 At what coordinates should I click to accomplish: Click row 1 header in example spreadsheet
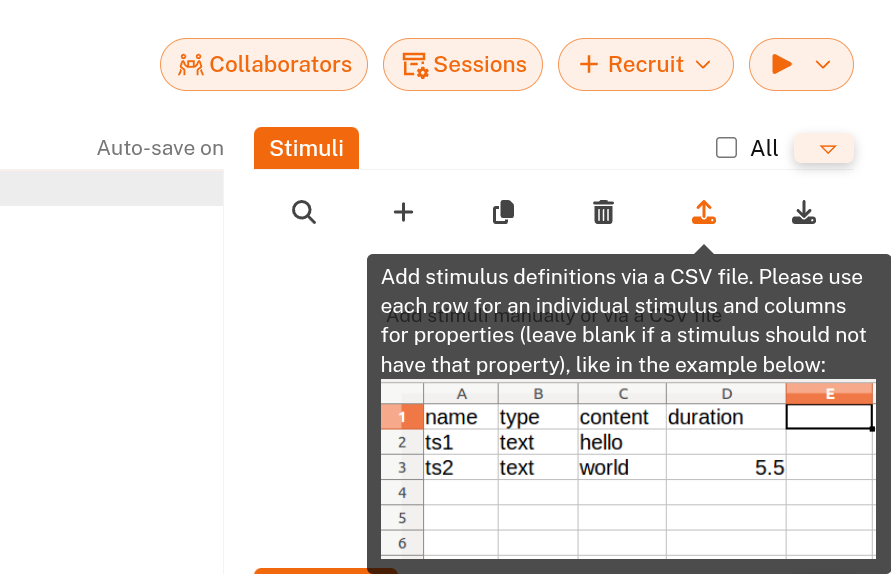[x=402, y=417]
